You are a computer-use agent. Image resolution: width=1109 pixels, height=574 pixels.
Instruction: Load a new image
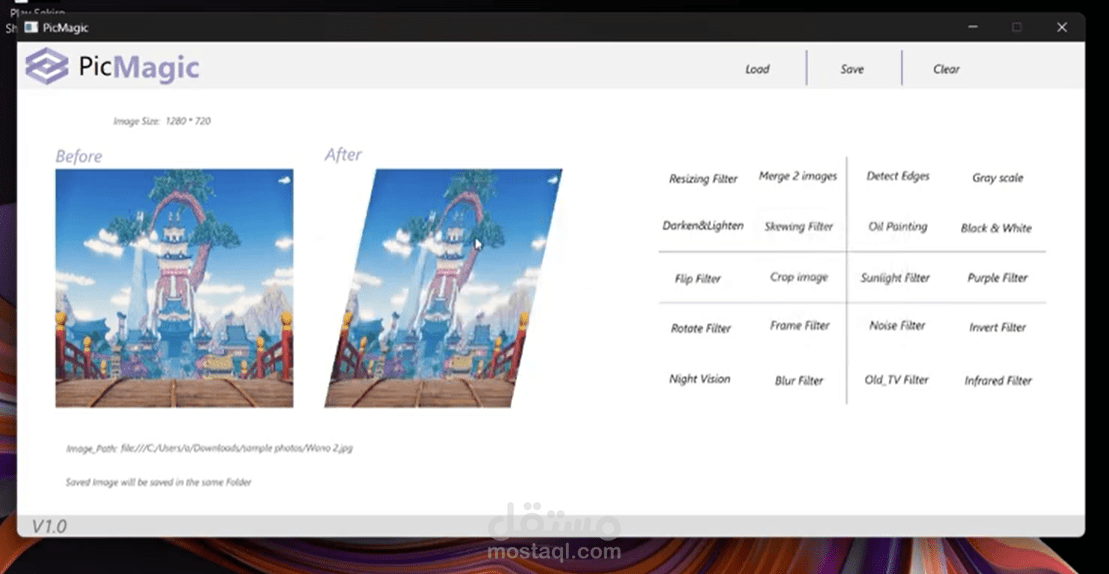757,69
